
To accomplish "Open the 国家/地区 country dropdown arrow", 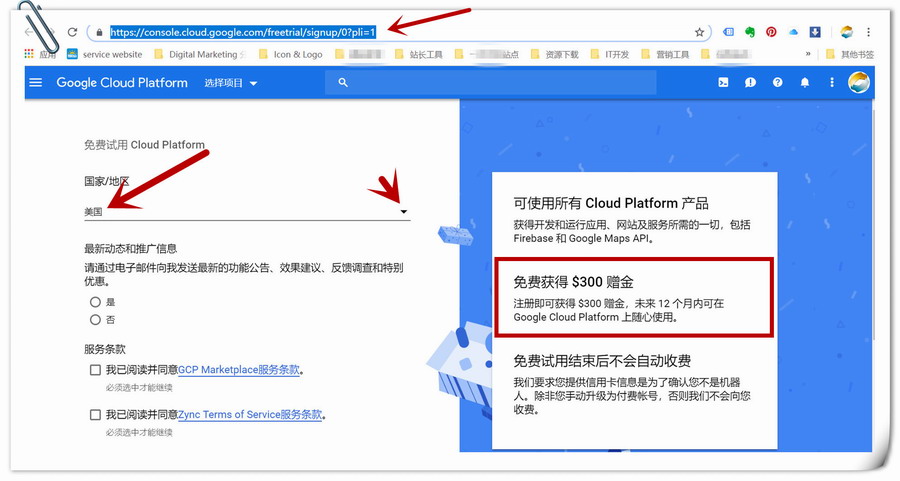I will tap(404, 212).
